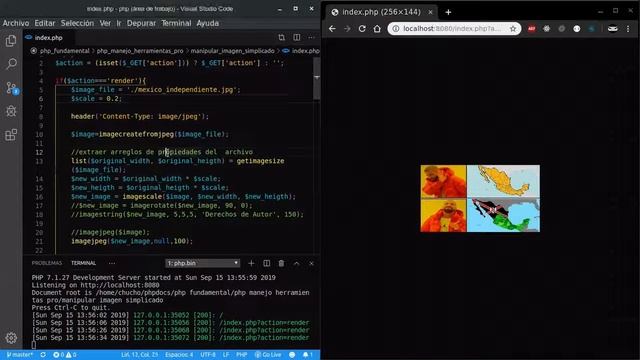This screenshot has width=640, height=360.
Task: Select the TERMINAL panel tab
Action: pyautogui.click(x=83, y=263)
